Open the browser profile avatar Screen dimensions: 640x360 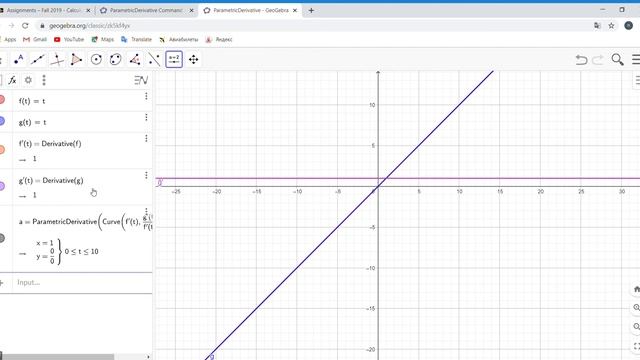(629, 26)
